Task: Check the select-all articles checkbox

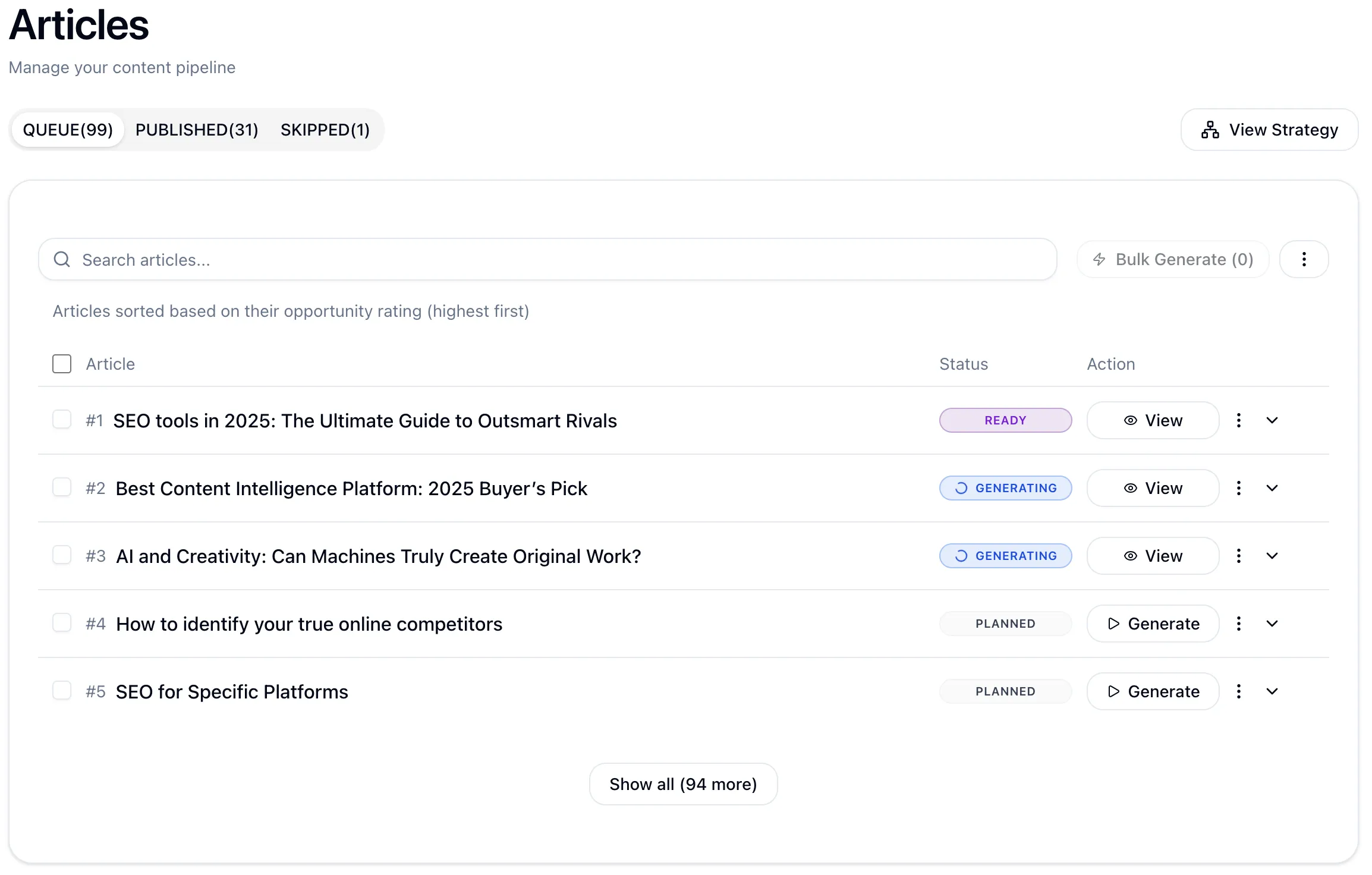Action: tap(61, 363)
